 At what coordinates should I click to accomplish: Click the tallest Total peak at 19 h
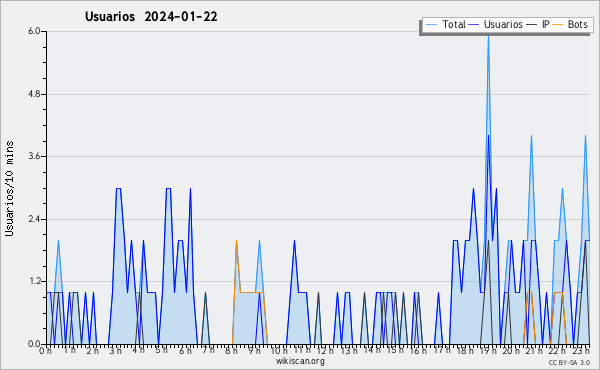click(x=488, y=37)
